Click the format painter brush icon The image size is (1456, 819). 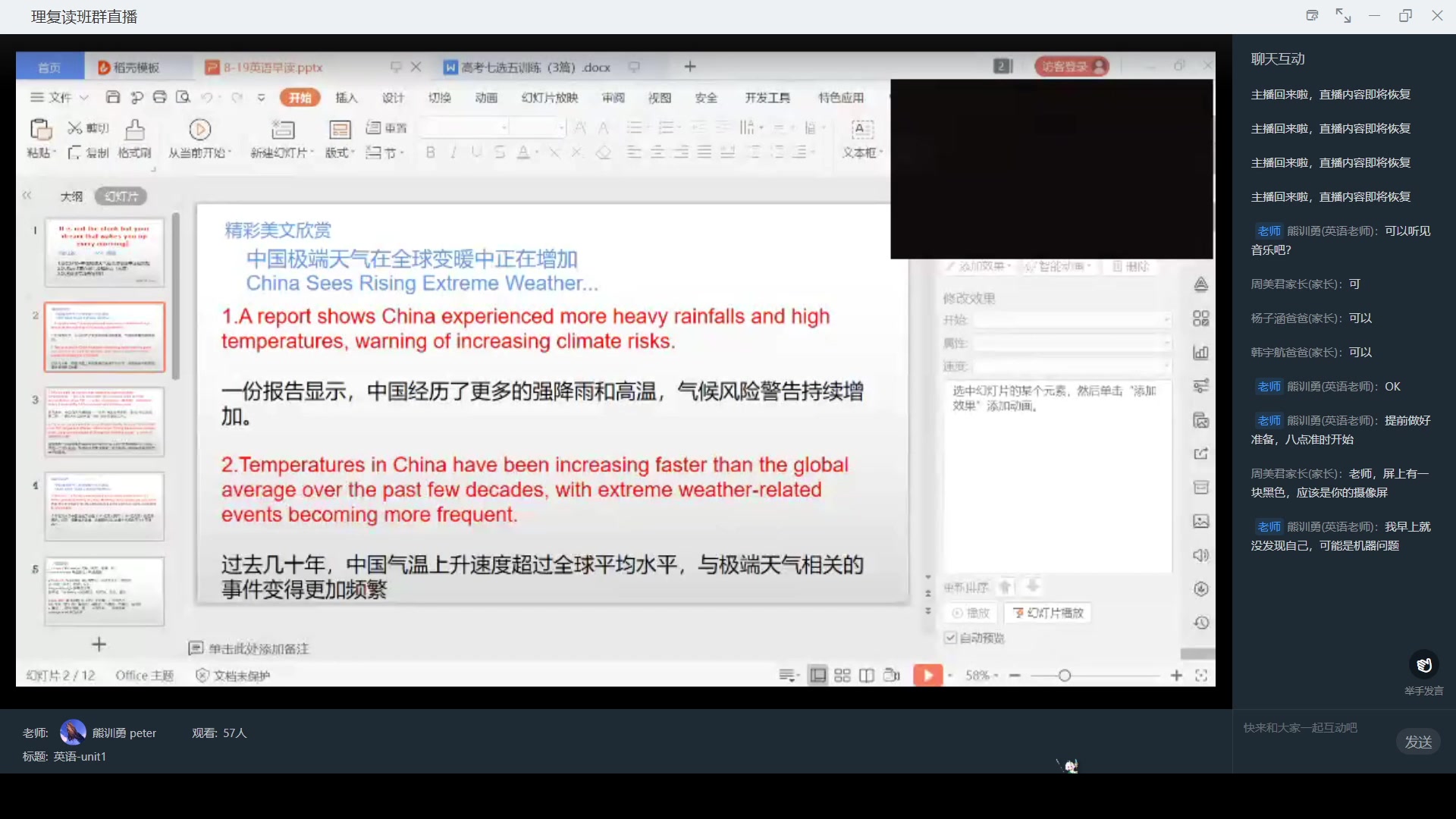click(135, 130)
